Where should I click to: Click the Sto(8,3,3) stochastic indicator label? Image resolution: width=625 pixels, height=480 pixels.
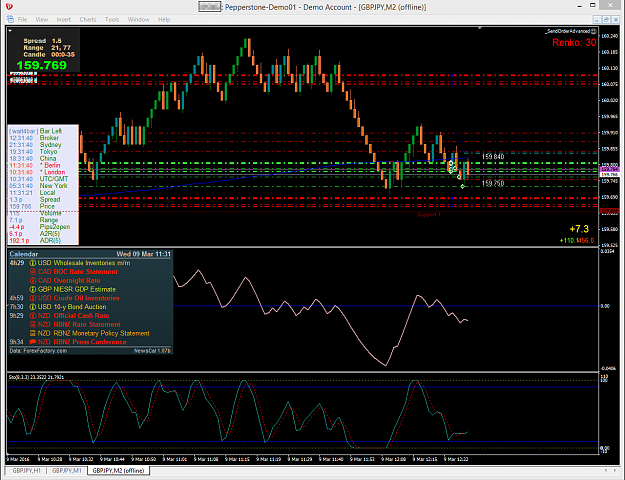[x=36, y=377]
